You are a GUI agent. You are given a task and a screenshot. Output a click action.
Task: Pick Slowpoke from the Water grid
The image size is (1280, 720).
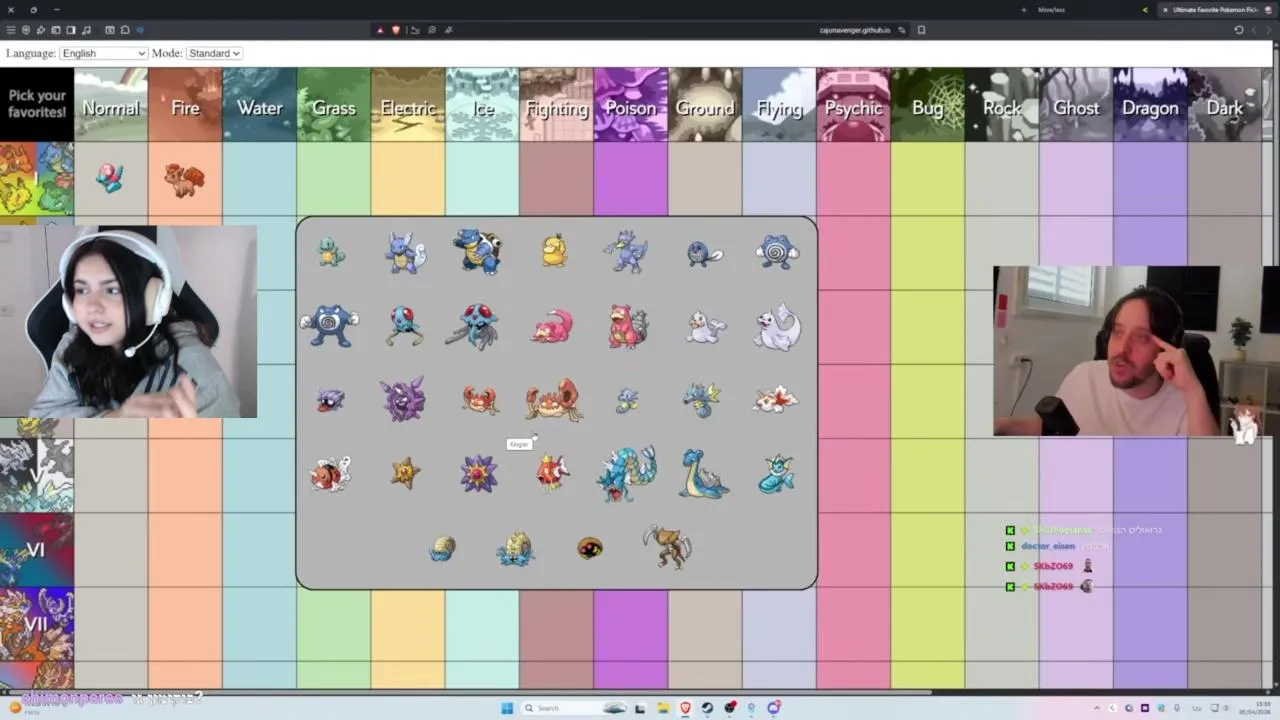pos(552,327)
